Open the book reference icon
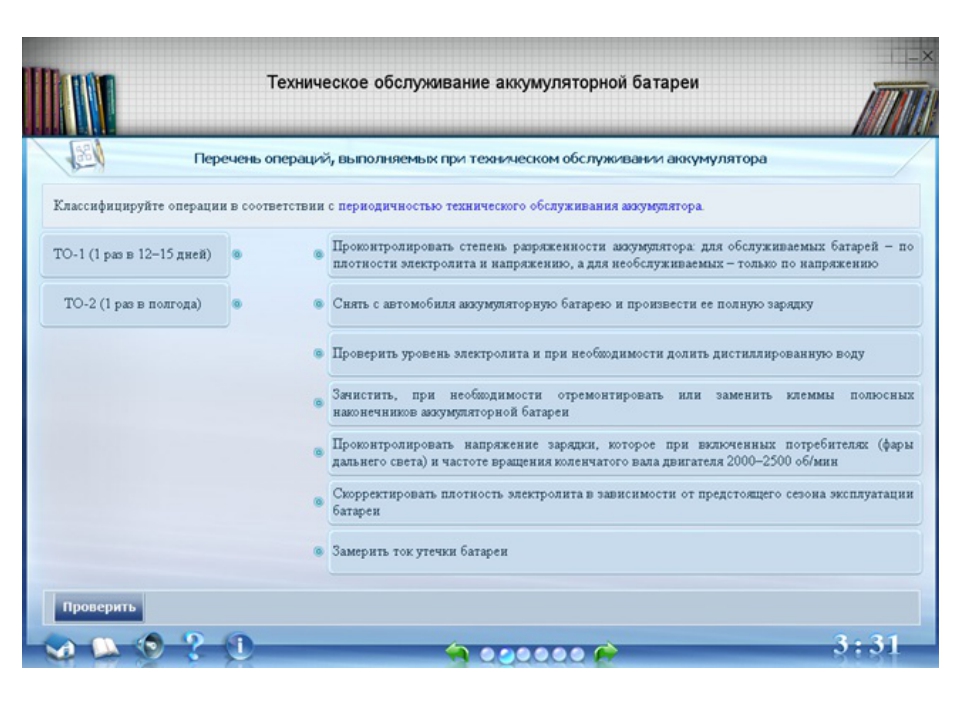The height and width of the screenshot is (720, 960). pos(107,648)
